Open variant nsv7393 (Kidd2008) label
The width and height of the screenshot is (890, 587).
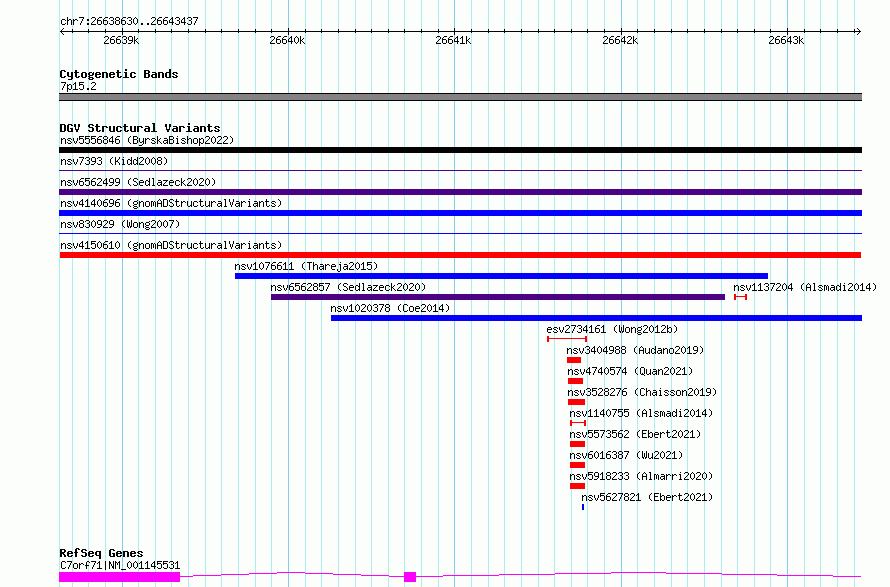pos(114,161)
